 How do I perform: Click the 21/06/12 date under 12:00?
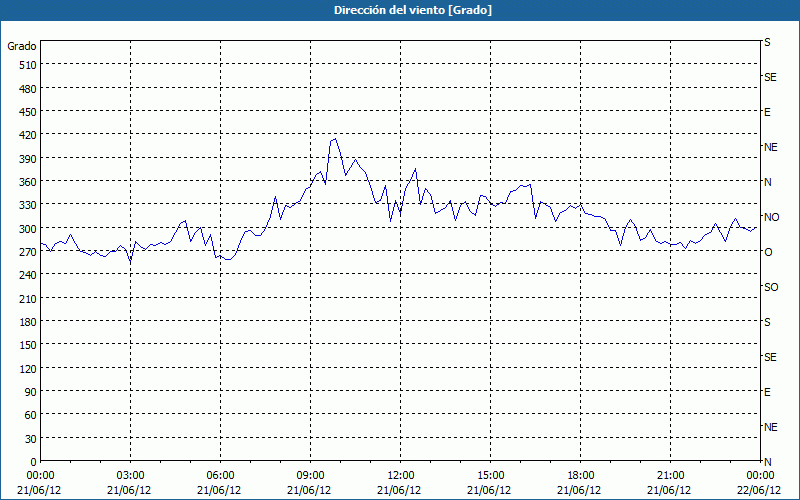pos(399,490)
